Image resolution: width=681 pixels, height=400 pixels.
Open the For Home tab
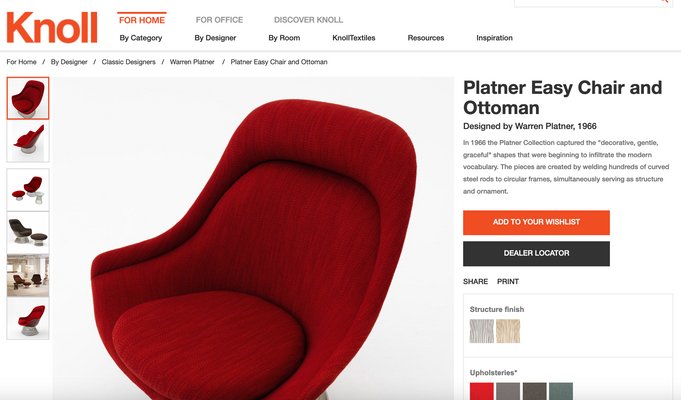pos(142,20)
